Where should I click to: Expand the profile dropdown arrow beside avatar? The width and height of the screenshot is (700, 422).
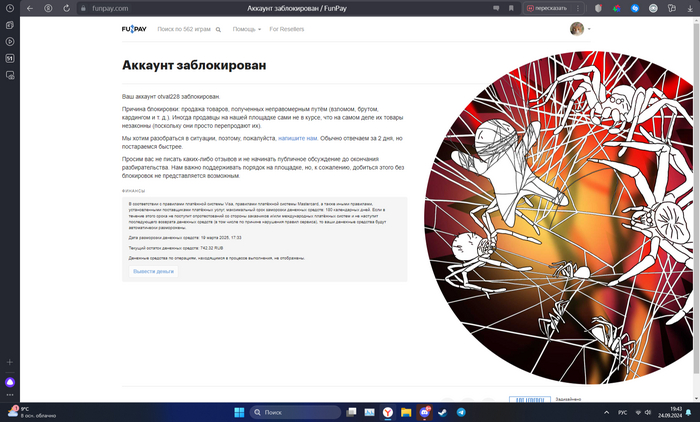[589, 29]
